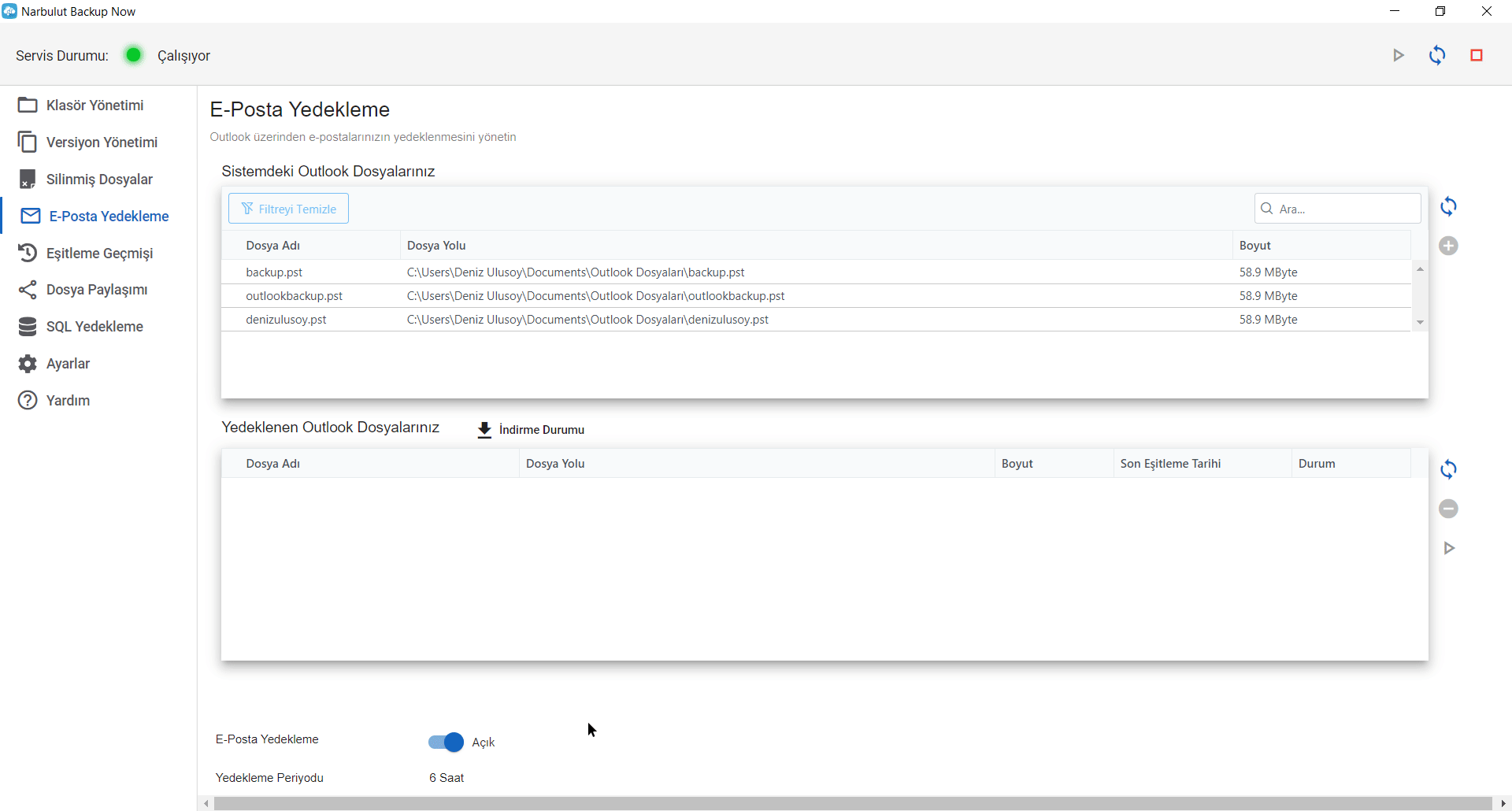
Task: Click left arrow of horizontal scrollbar
Action: [x=206, y=803]
